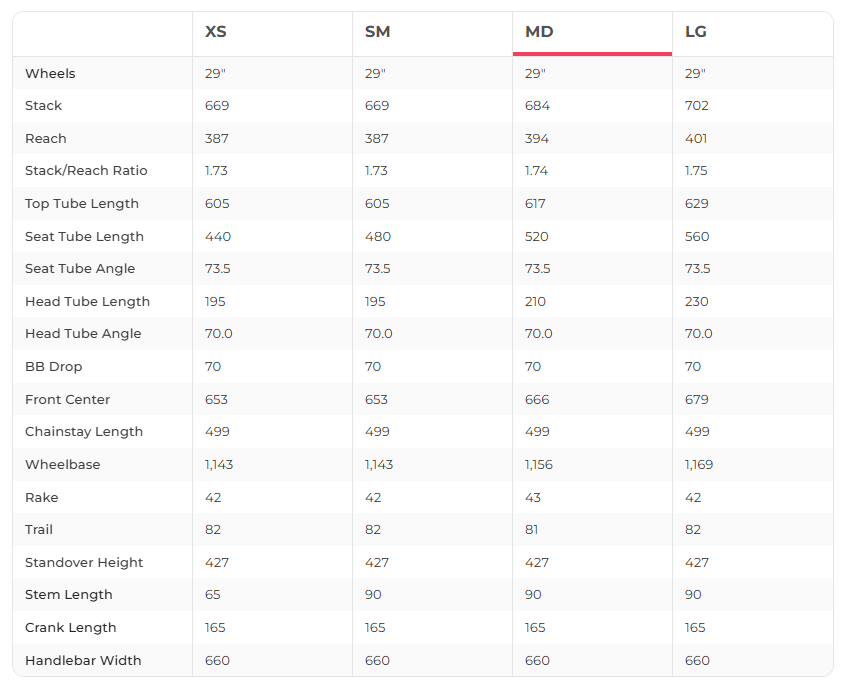843x685 pixels.
Task: Select the SM size column header
Action: tap(377, 32)
